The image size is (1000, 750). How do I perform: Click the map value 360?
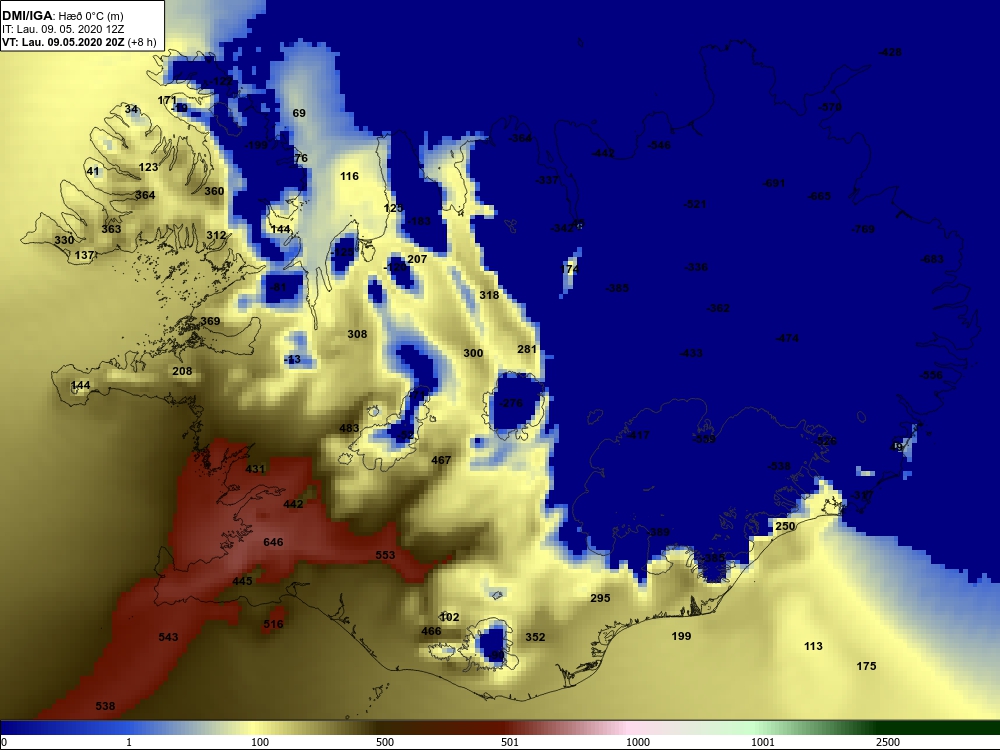click(214, 191)
